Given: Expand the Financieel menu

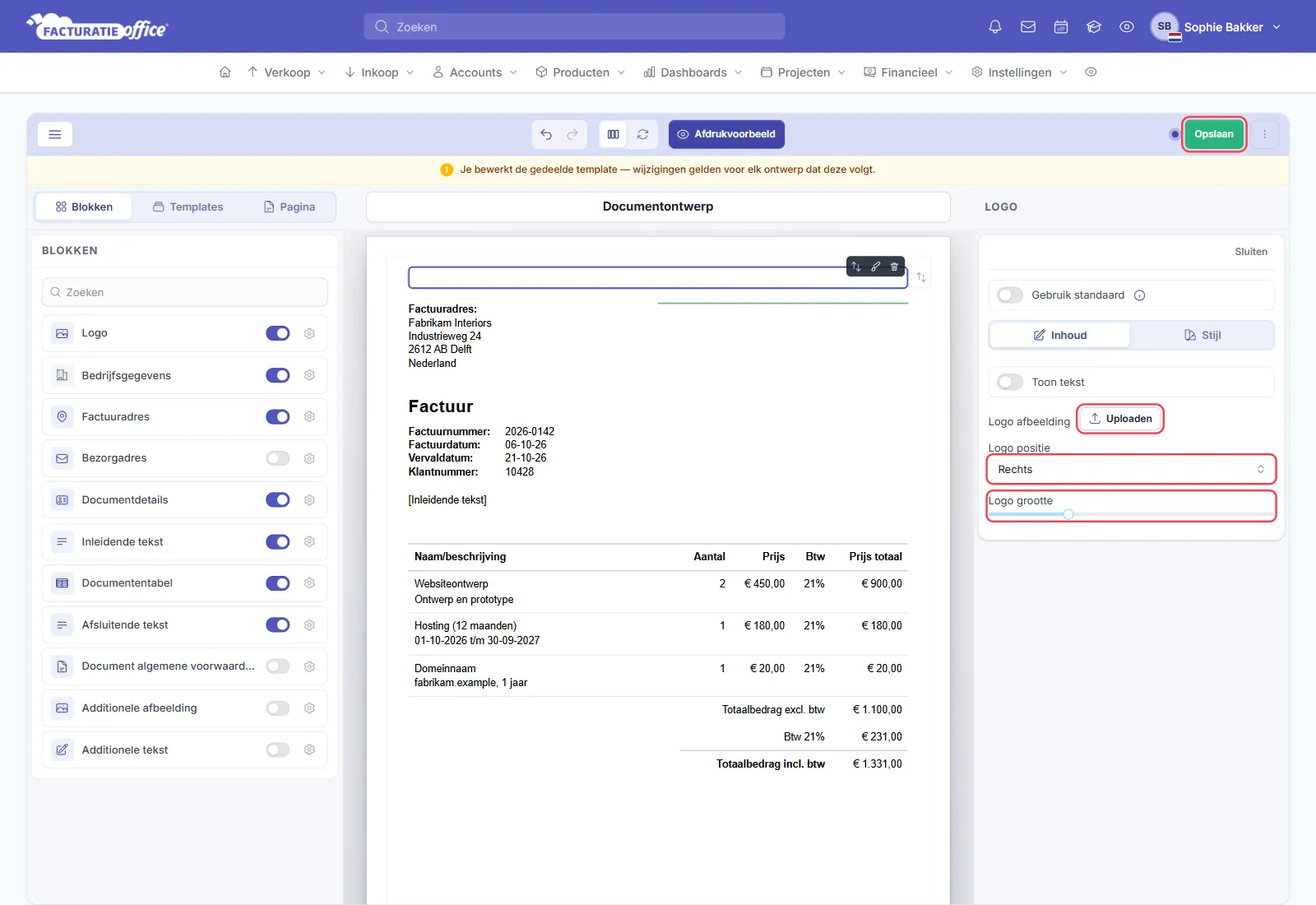Looking at the screenshot, I should click(908, 72).
